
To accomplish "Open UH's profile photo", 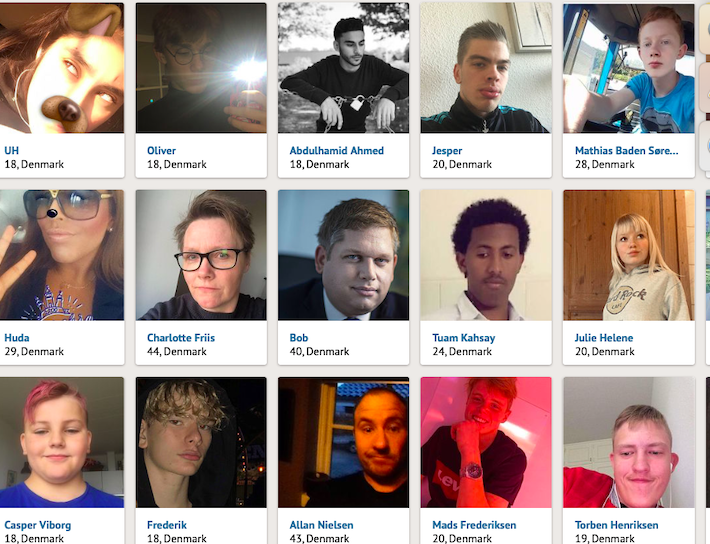I will click(x=62, y=68).
